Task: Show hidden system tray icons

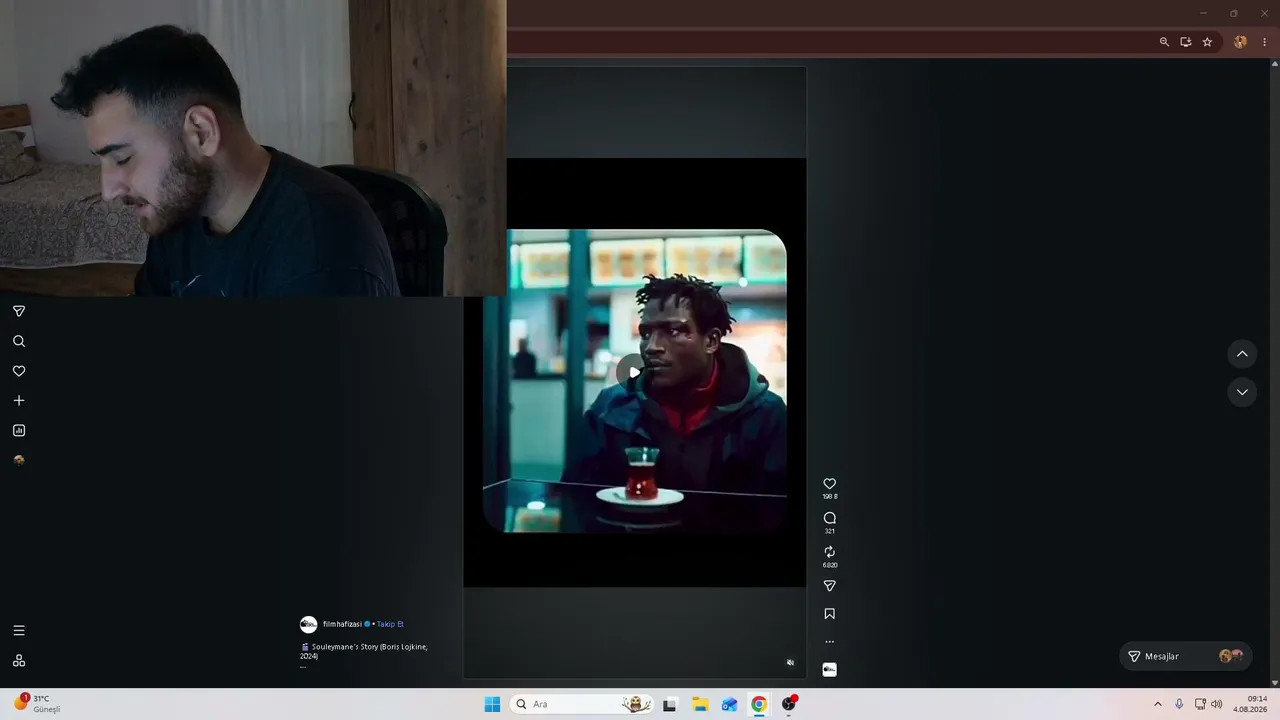Action: [x=1158, y=704]
